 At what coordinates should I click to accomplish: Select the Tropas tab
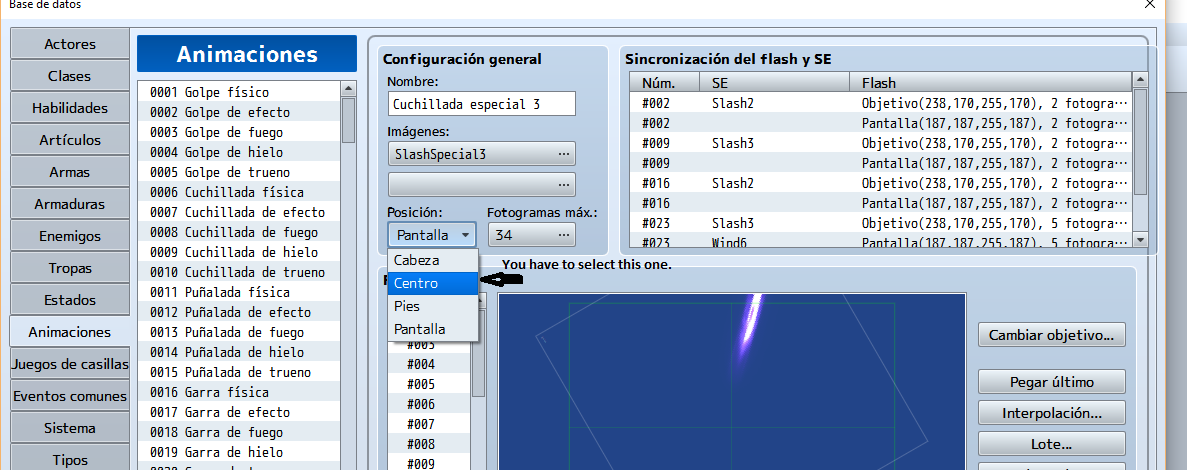[x=70, y=268]
